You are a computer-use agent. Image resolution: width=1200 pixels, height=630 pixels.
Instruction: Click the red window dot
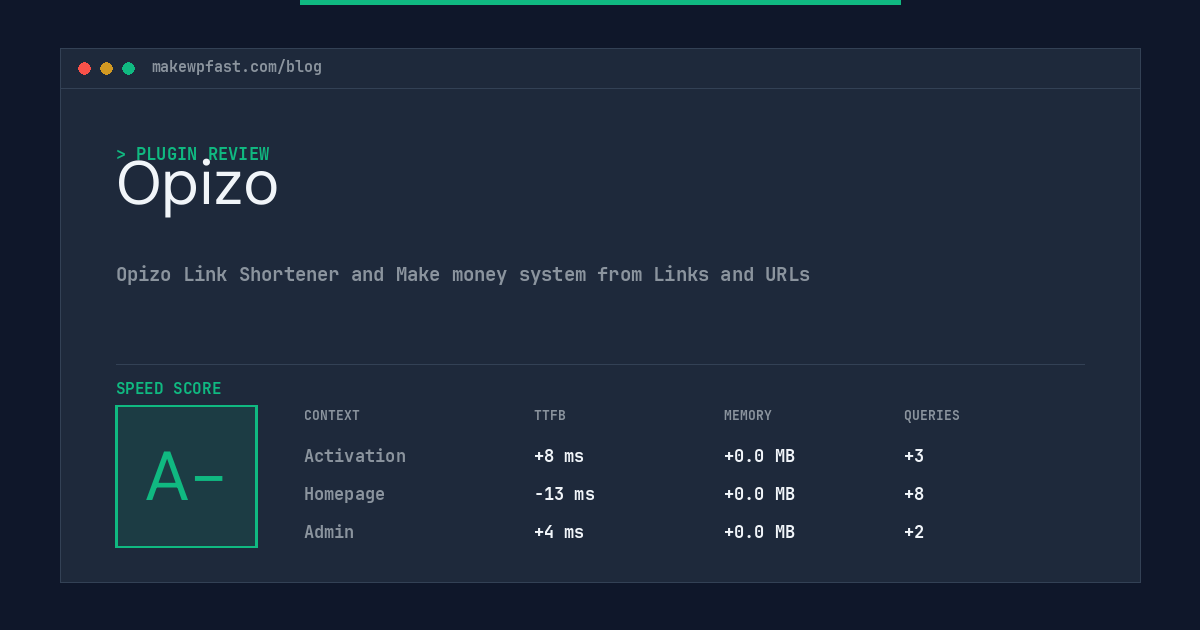tap(84, 68)
